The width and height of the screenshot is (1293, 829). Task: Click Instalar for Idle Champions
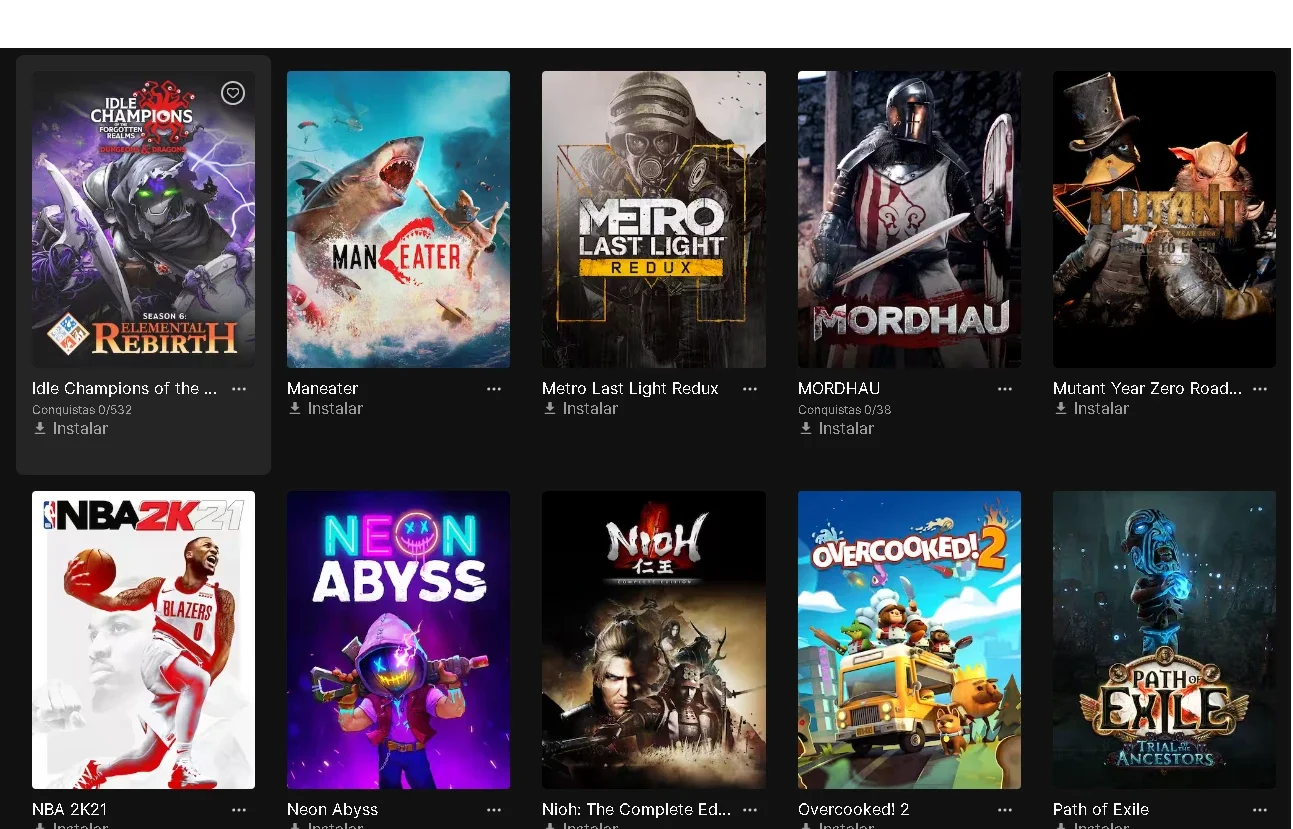80,428
